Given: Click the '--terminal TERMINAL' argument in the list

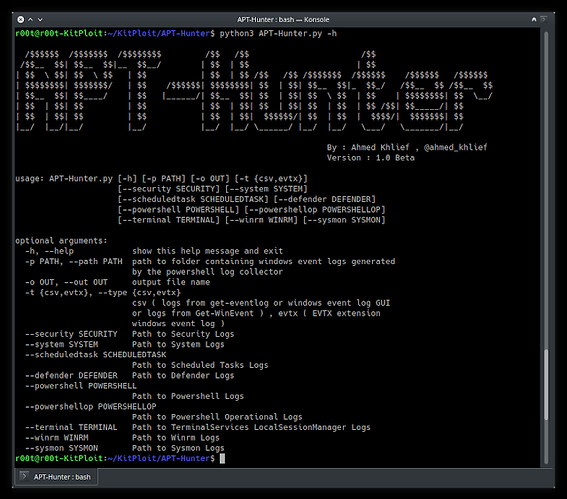Looking at the screenshot, I should pyautogui.click(x=71, y=427).
